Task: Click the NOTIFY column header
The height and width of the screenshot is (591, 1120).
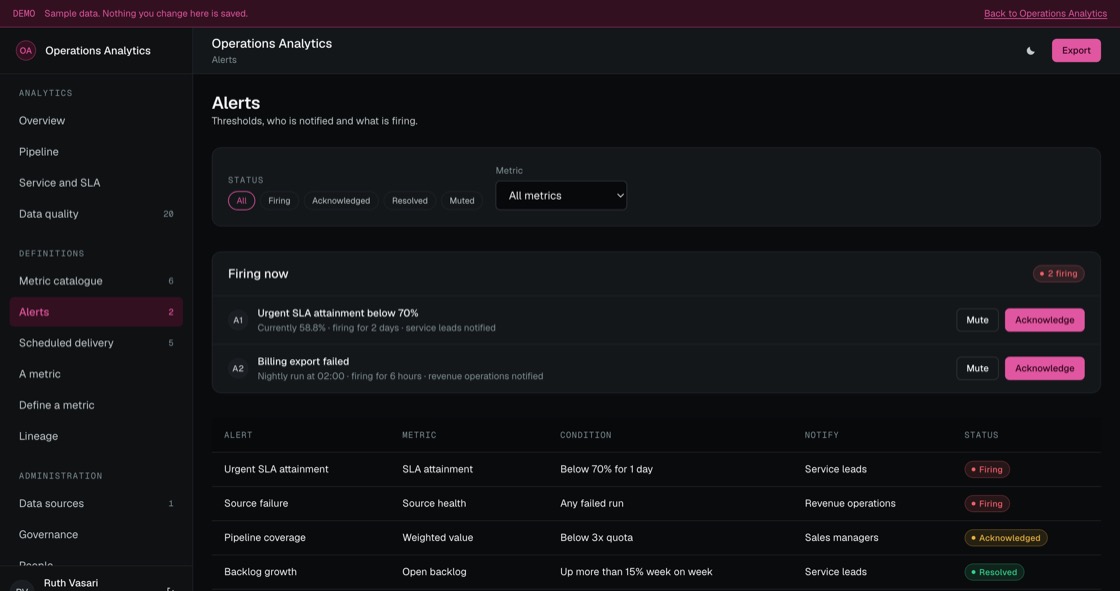Action: (x=821, y=435)
